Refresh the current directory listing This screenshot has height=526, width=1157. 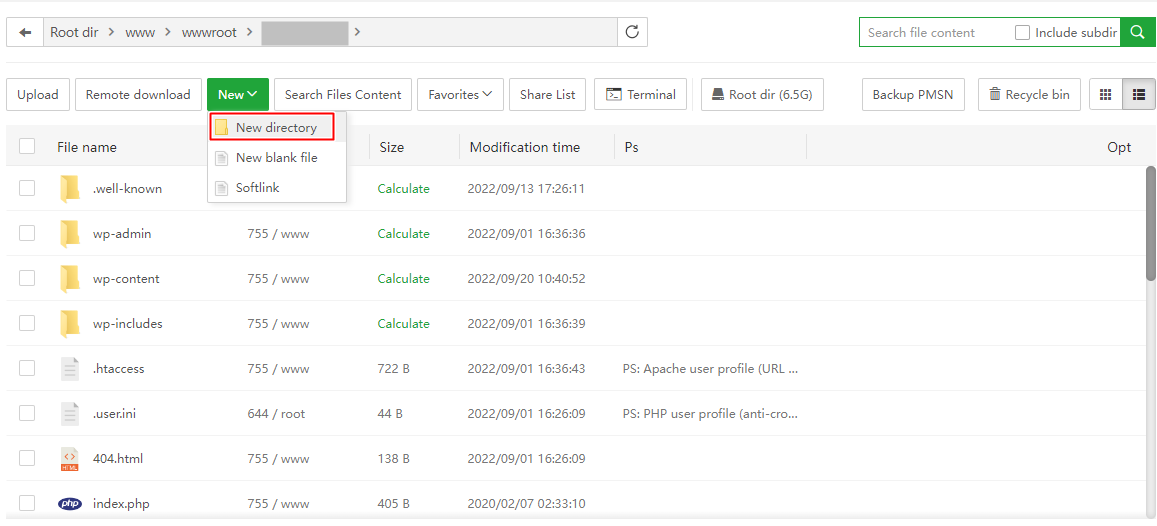[x=632, y=32]
